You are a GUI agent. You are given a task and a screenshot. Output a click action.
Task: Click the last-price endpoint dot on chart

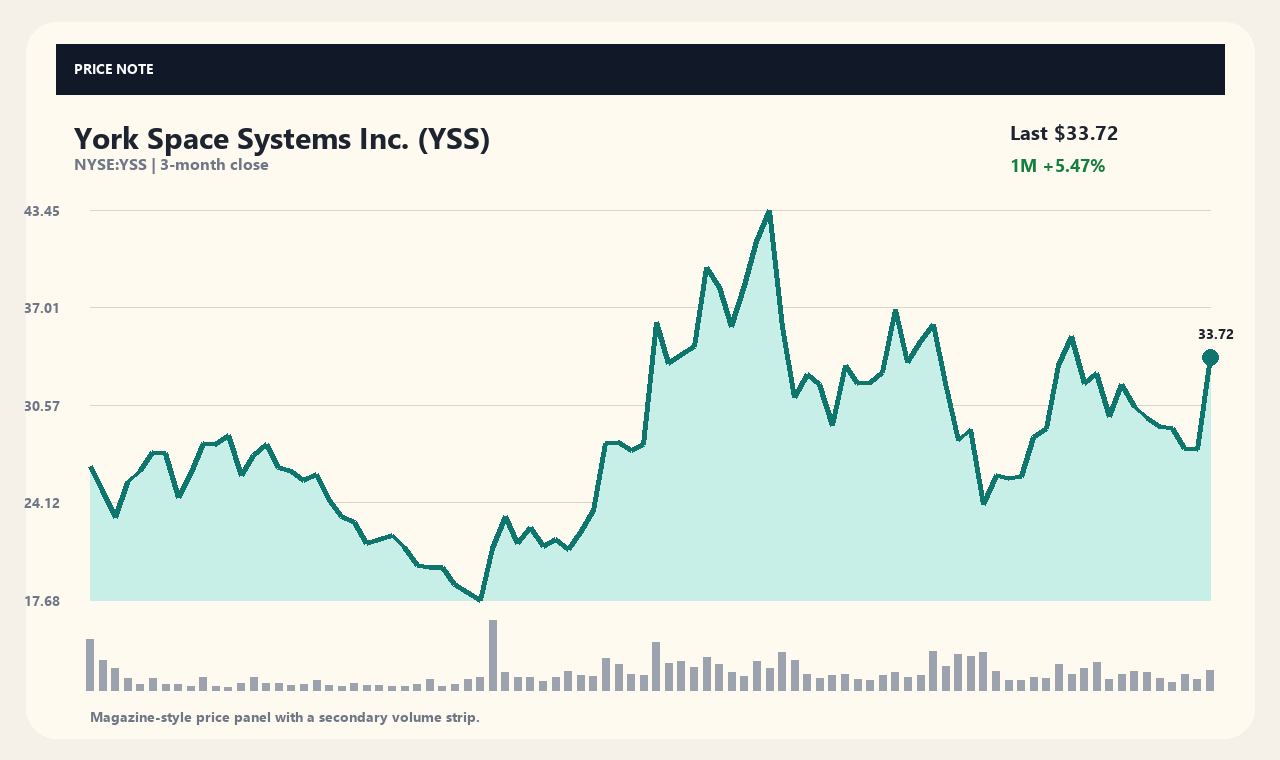tap(1210, 358)
